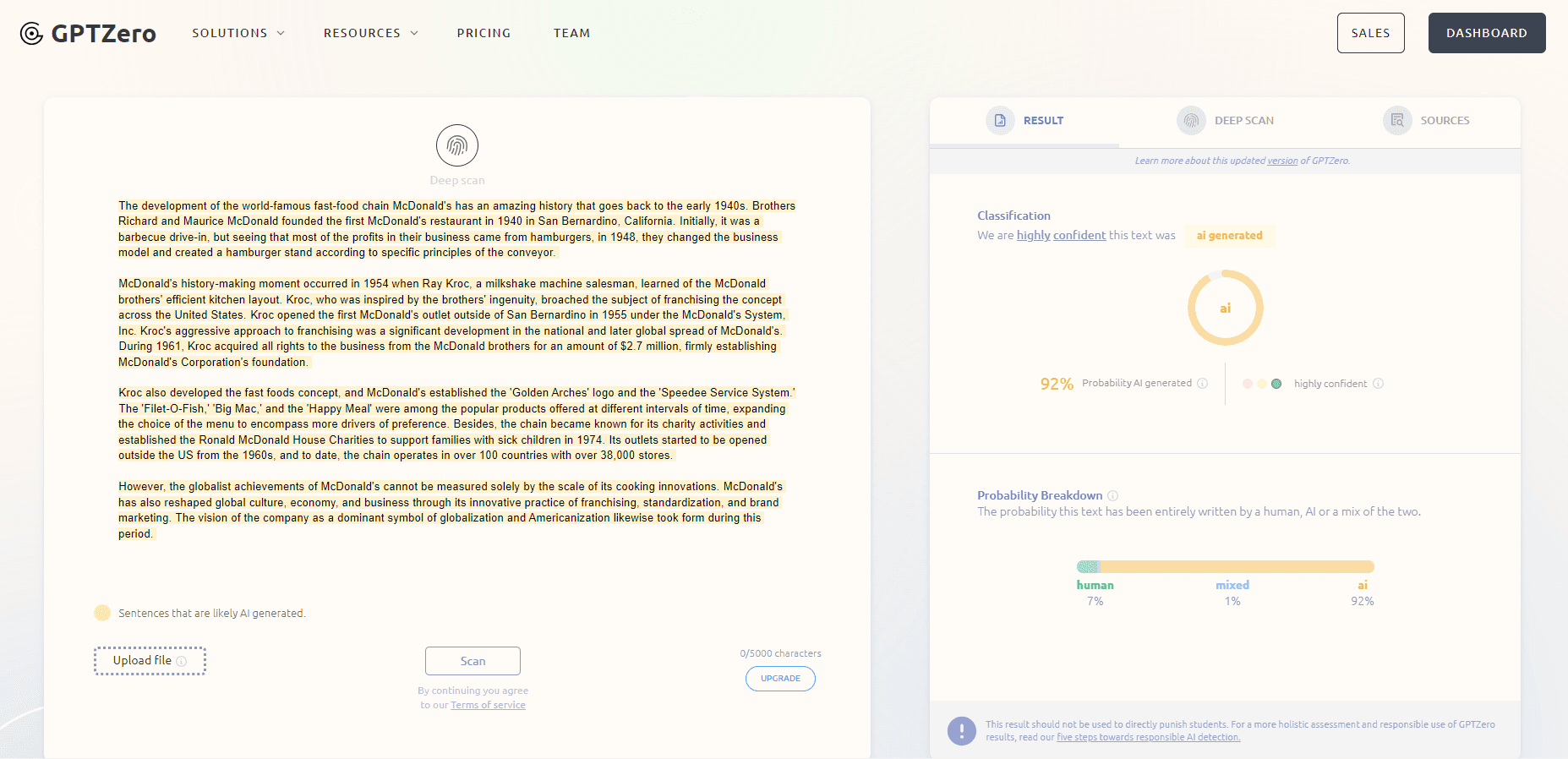The image size is (1568, 759).
Task: Open the Pricing page
Action: tap(484, 33)
